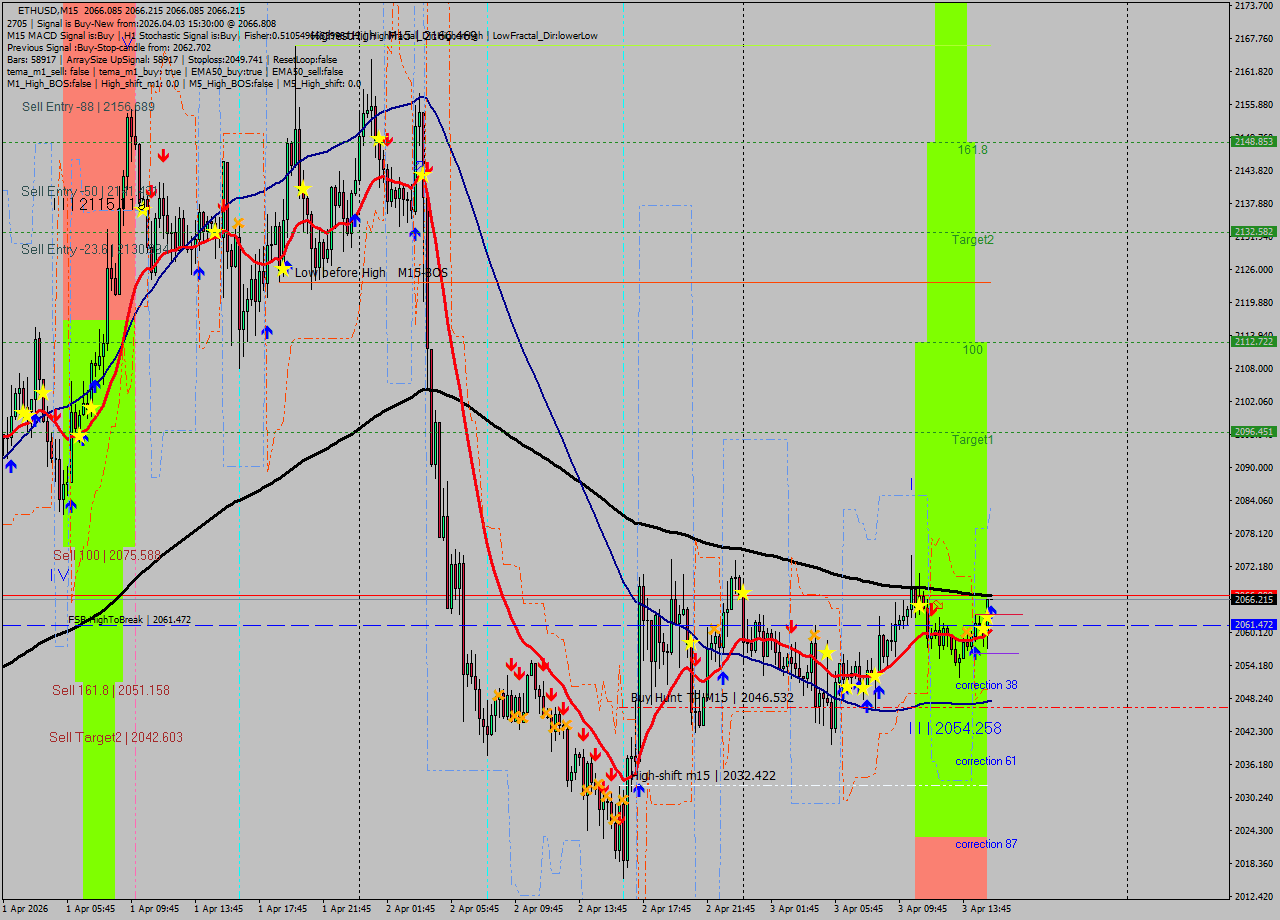This screenshot has width=1280, height=920.
Task: Click the 2148.853 green price tag on axis
Action: click(x=1253, y=142)
